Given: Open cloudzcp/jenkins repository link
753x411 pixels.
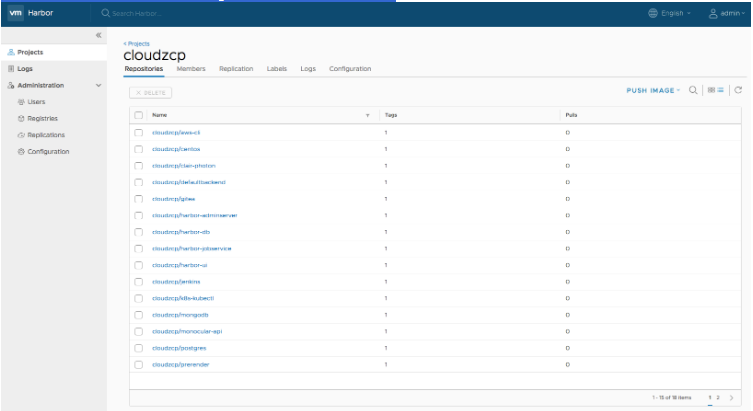Looking at the screenshot, I should point(176,282).
